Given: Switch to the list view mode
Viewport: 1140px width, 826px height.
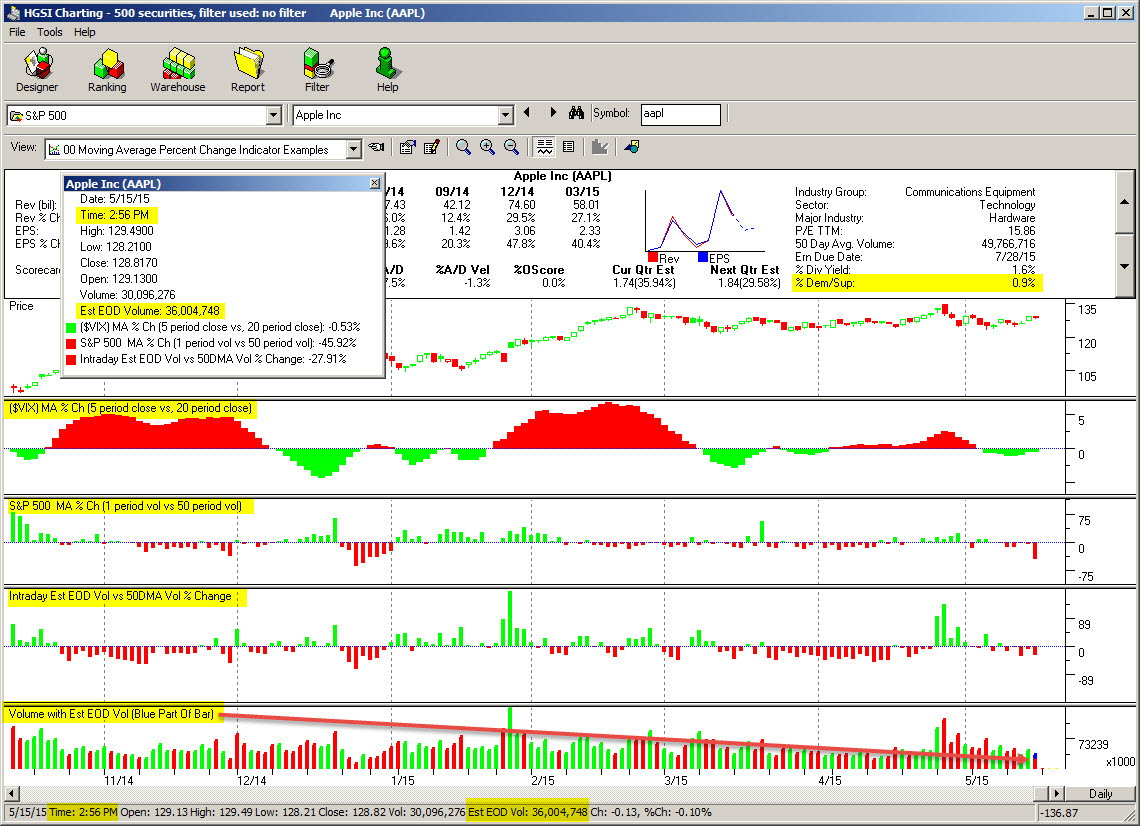Looking at the screenshot, I should click(569, 148).
